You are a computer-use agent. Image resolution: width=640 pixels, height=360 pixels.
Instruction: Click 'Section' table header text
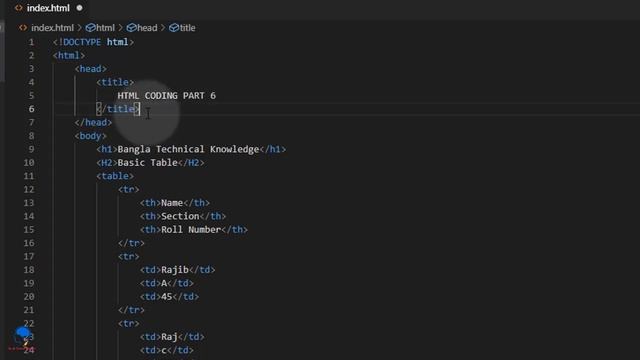(x=180, y=216)
